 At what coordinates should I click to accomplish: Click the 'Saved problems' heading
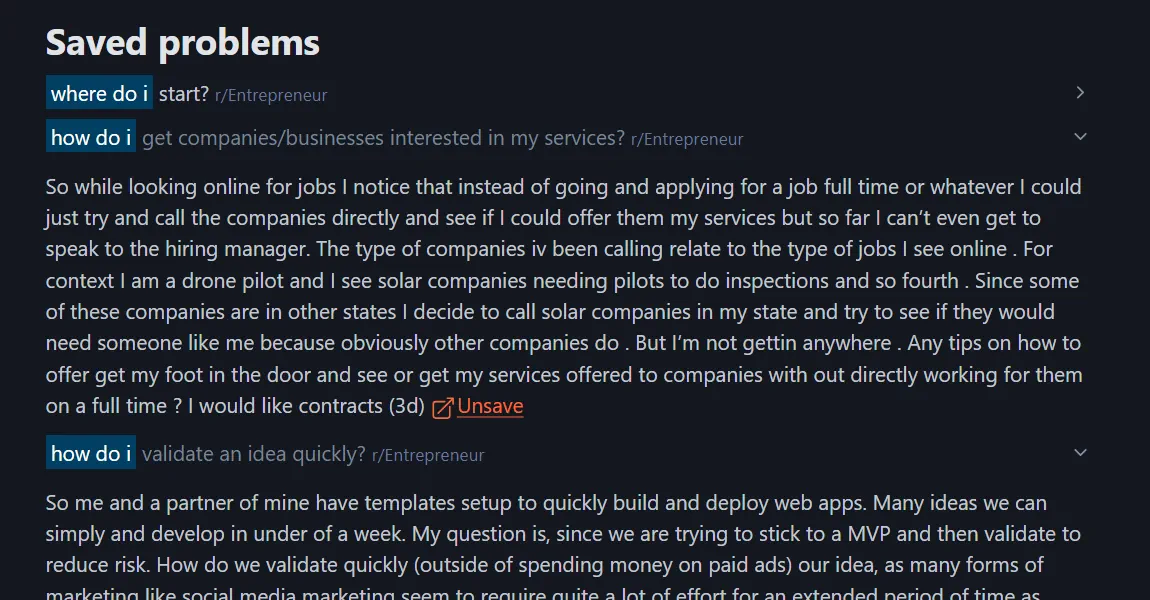coord(183,43)
